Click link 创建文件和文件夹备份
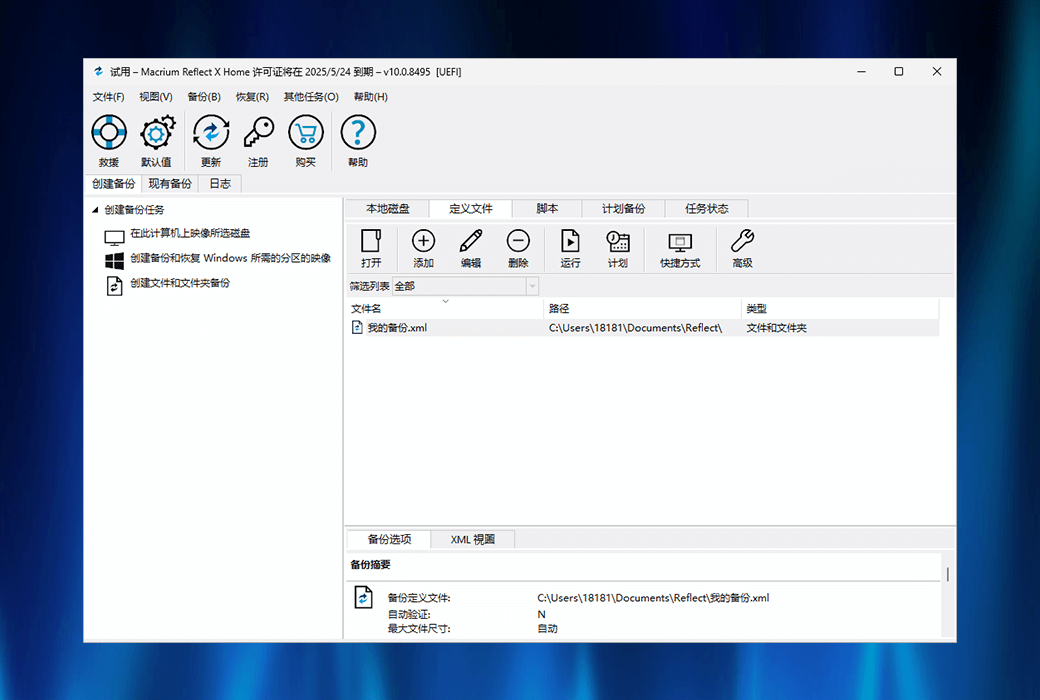Image resolution: width=1040 pixels, height=700 pixels. [x=180, y=283]
